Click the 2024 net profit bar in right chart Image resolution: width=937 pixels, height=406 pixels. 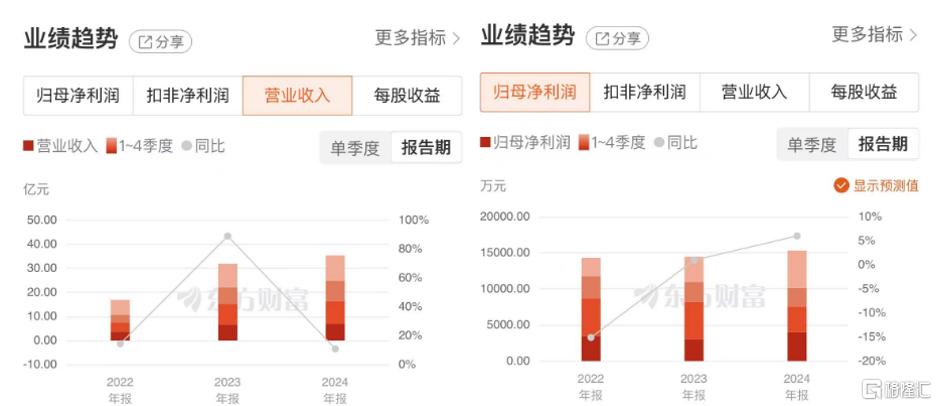[x=797, y=306]
